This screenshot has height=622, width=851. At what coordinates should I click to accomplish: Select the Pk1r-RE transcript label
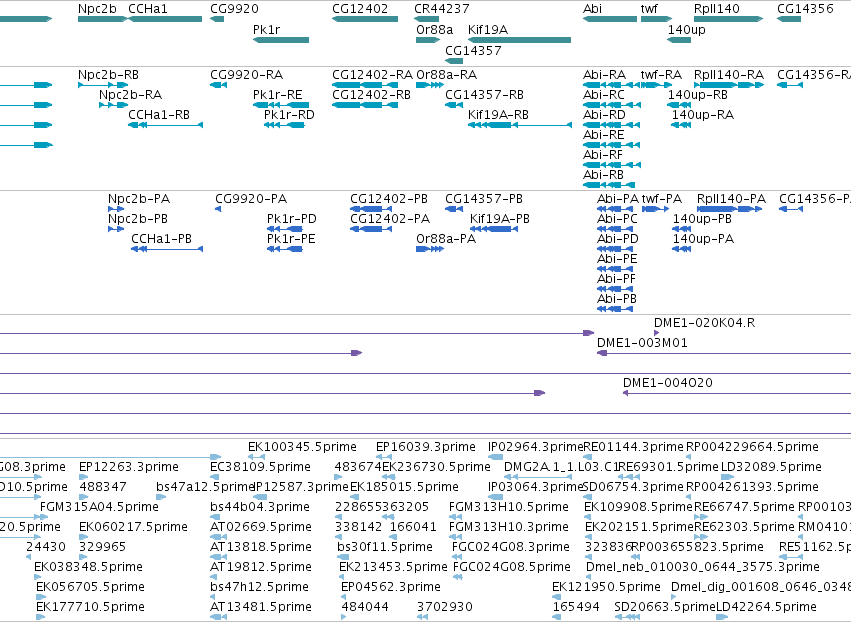click(277, 94)
